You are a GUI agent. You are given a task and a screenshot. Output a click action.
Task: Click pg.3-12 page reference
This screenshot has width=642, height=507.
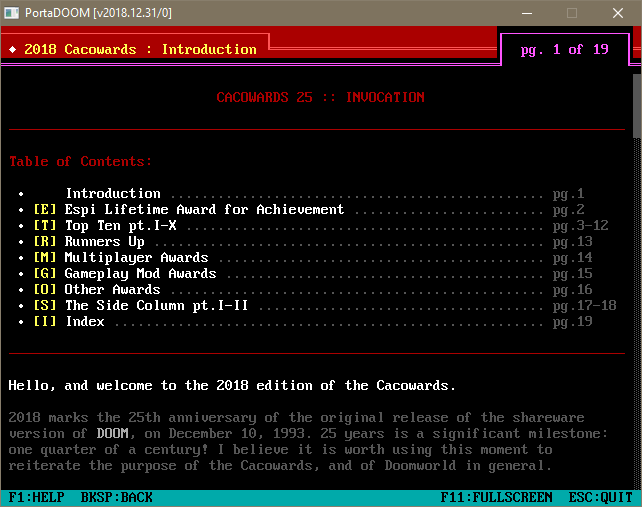point(581,226)
